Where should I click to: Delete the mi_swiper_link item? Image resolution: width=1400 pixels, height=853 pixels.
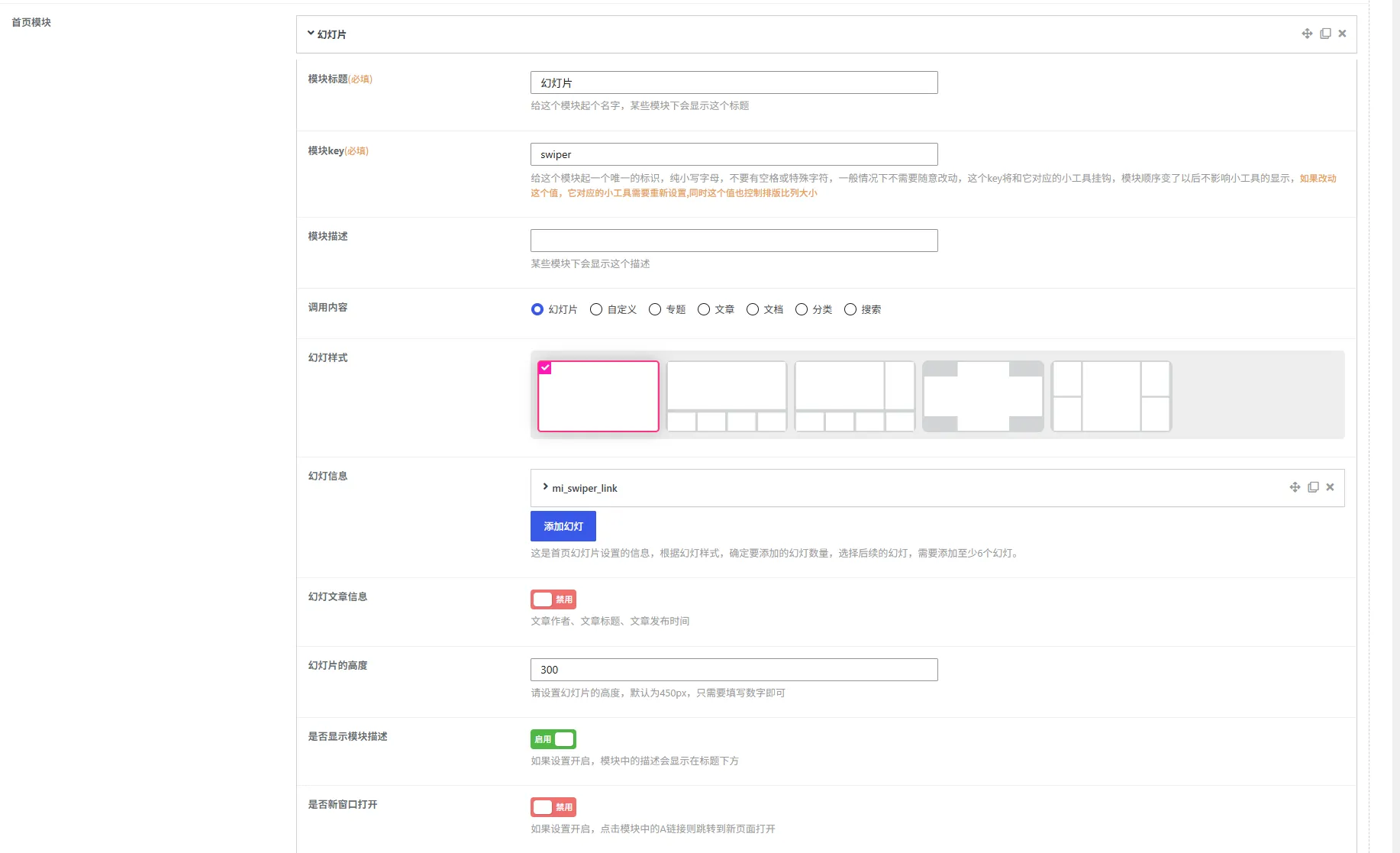[1330, 487]
